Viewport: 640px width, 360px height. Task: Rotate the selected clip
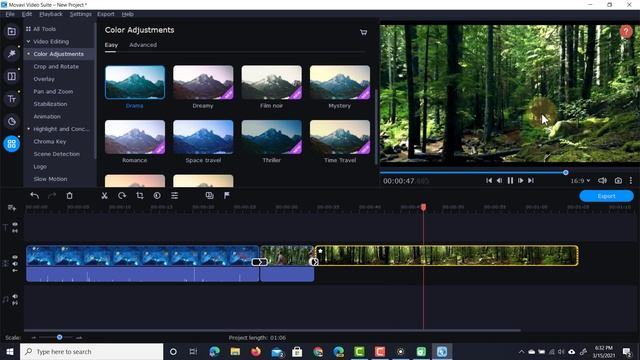122,196
